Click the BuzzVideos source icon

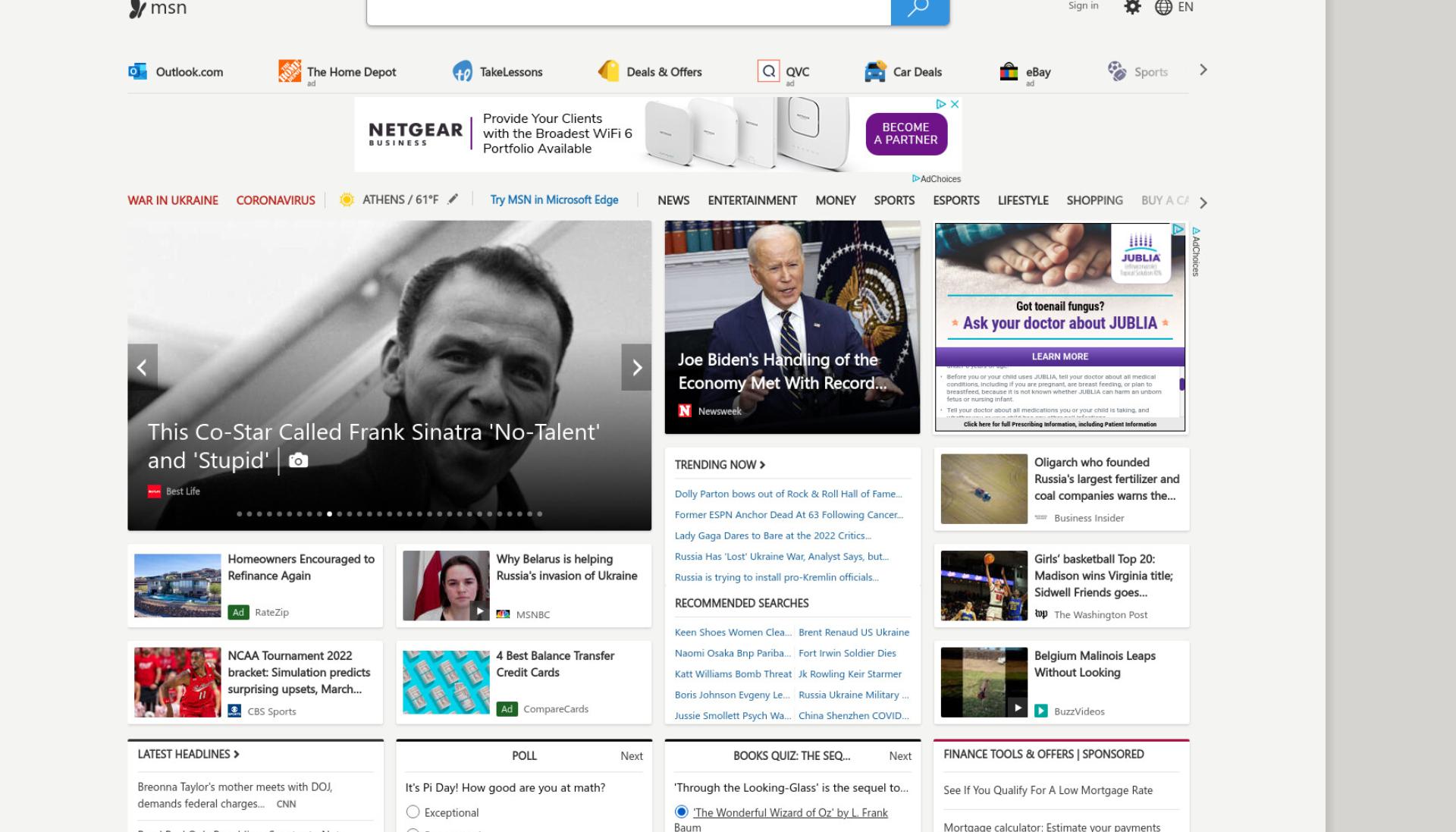pyautogui.click(x=1041, y=711)
